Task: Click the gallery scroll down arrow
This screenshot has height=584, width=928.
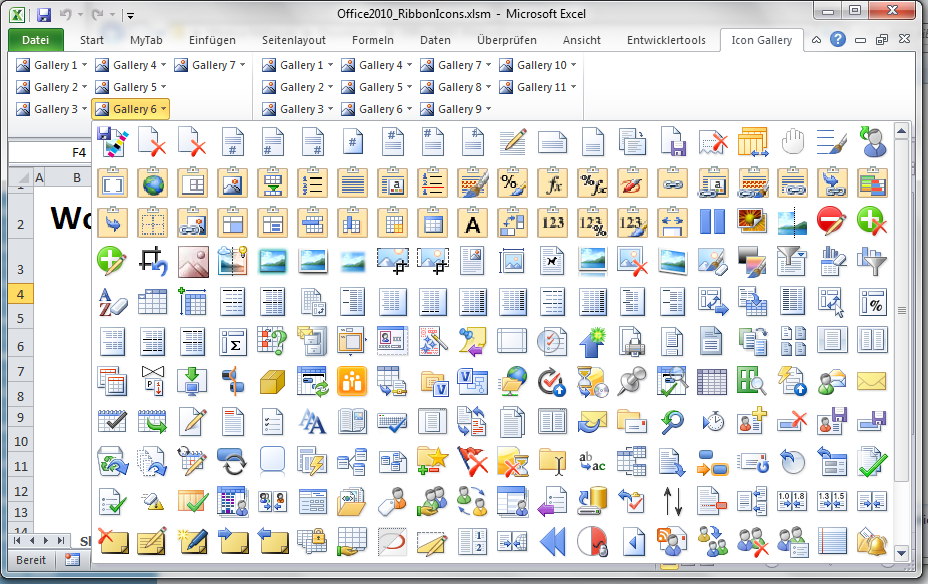Action: click(x=901, y=552)
